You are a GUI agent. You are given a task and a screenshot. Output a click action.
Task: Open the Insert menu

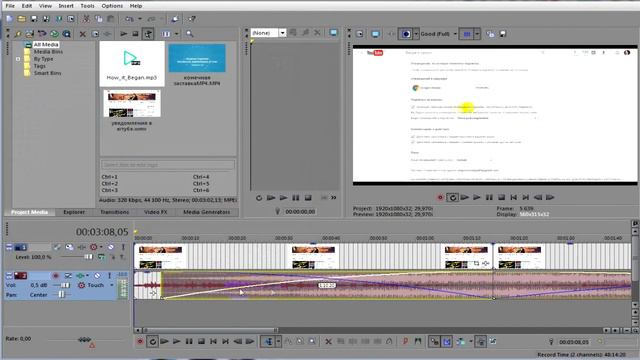tap(66, 6)
